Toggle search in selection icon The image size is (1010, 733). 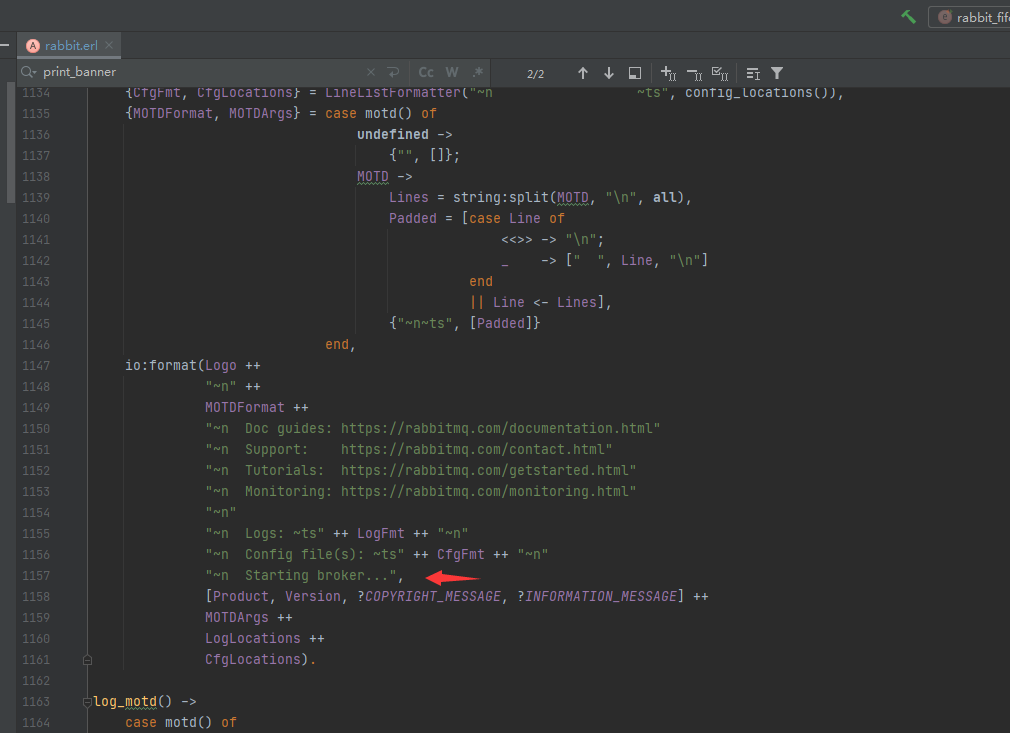(x=752, y=73)
